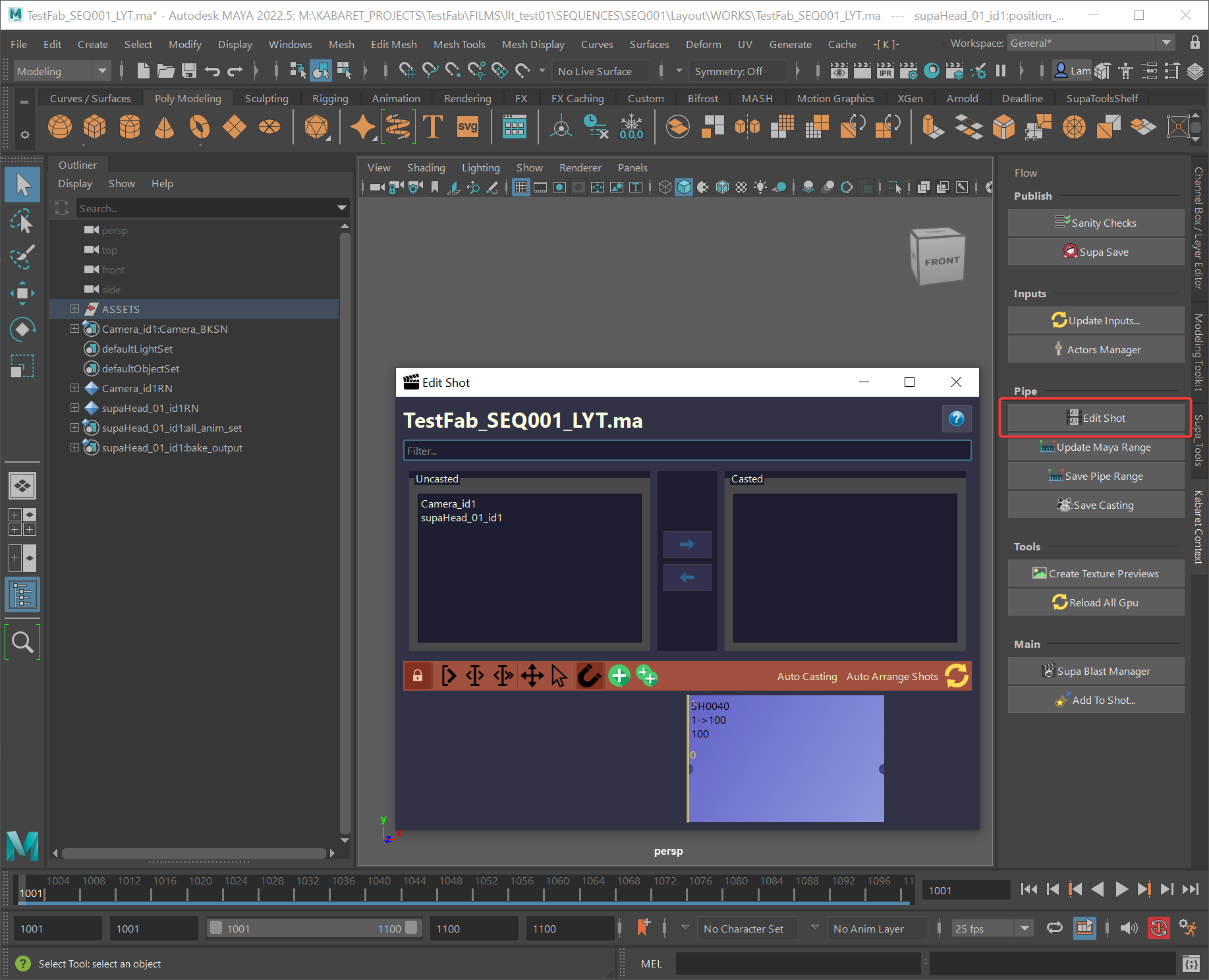This screenshot has height=980, width=1209.
Task: Toggle audio speaker icon on range bar
Action: pos(1129,928)
